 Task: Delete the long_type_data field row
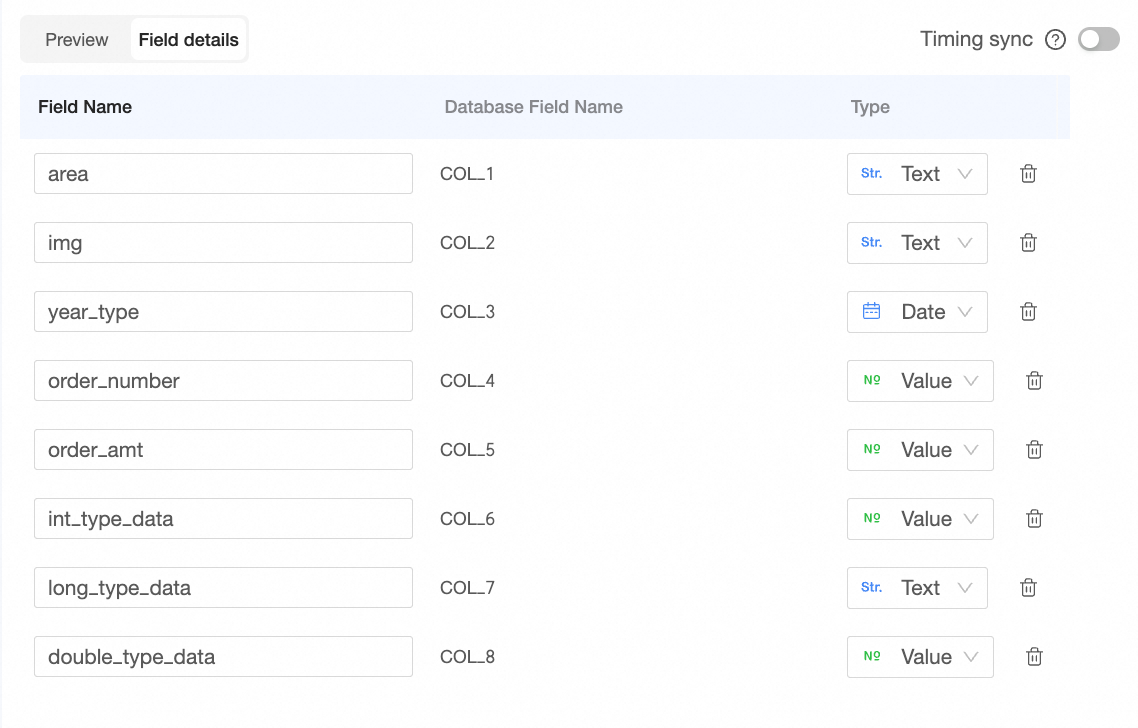pyautogui.click(x=1028, y=587)
